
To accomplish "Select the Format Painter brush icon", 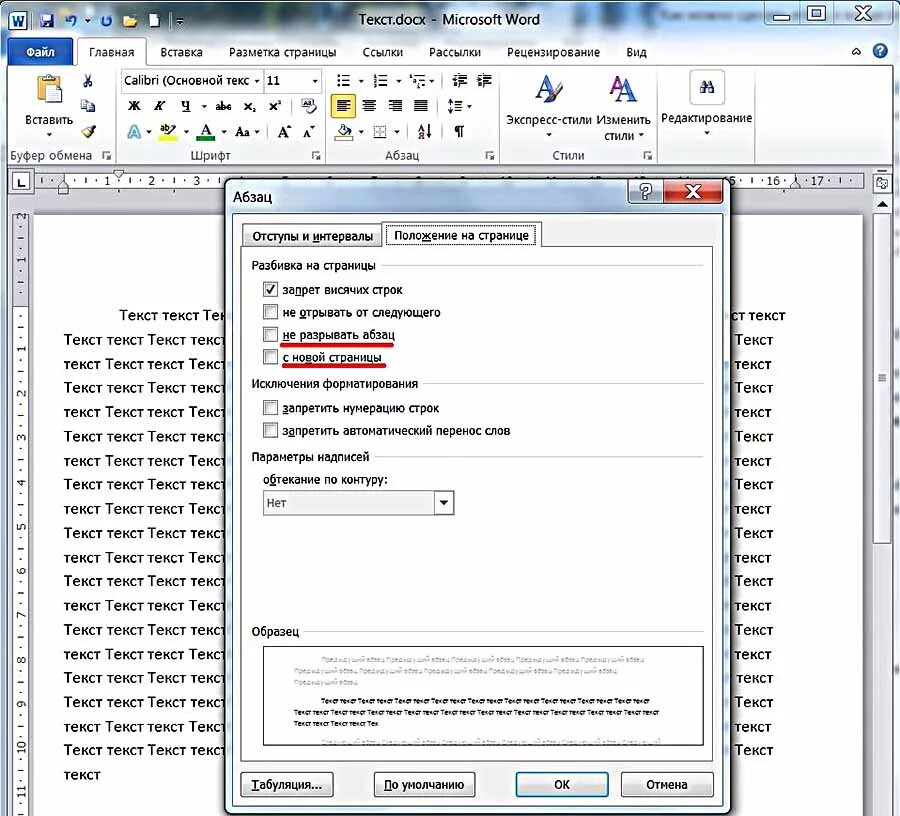I will [88, 131].
